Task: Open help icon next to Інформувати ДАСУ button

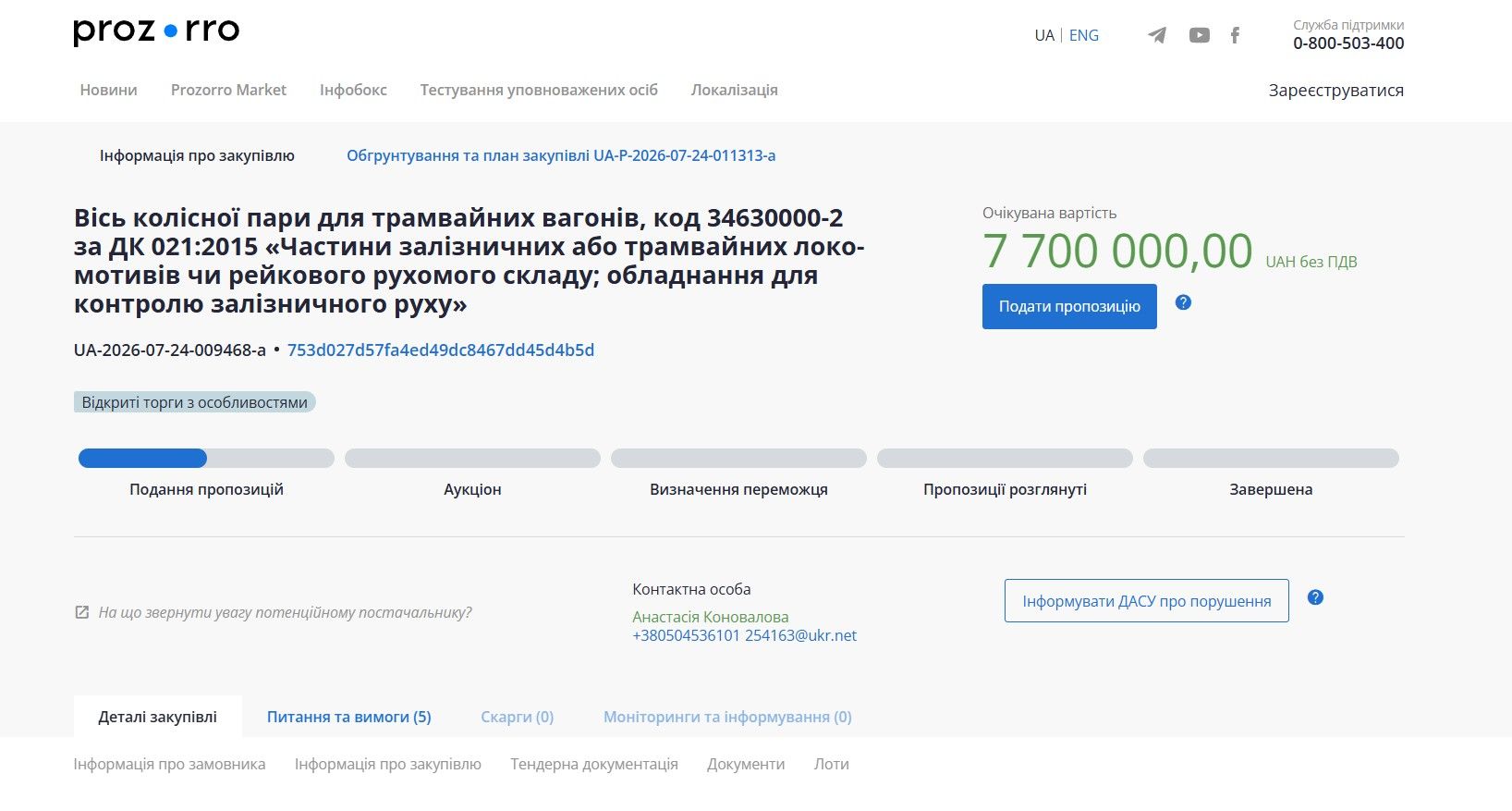Action: pos(1316,597)
